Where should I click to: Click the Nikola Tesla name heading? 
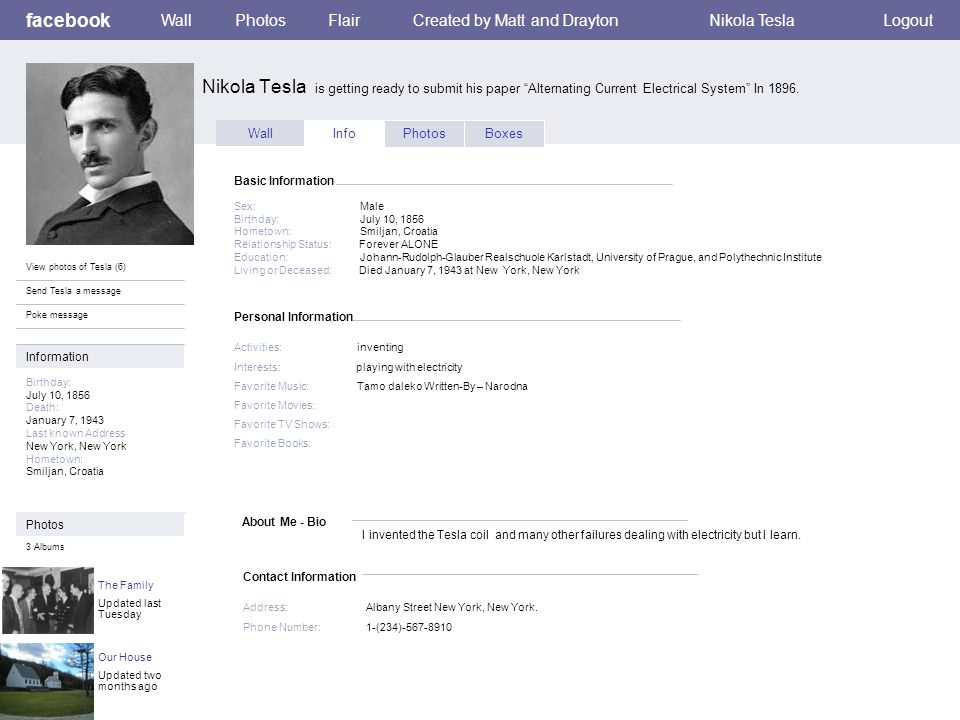(x=254, y=87)
